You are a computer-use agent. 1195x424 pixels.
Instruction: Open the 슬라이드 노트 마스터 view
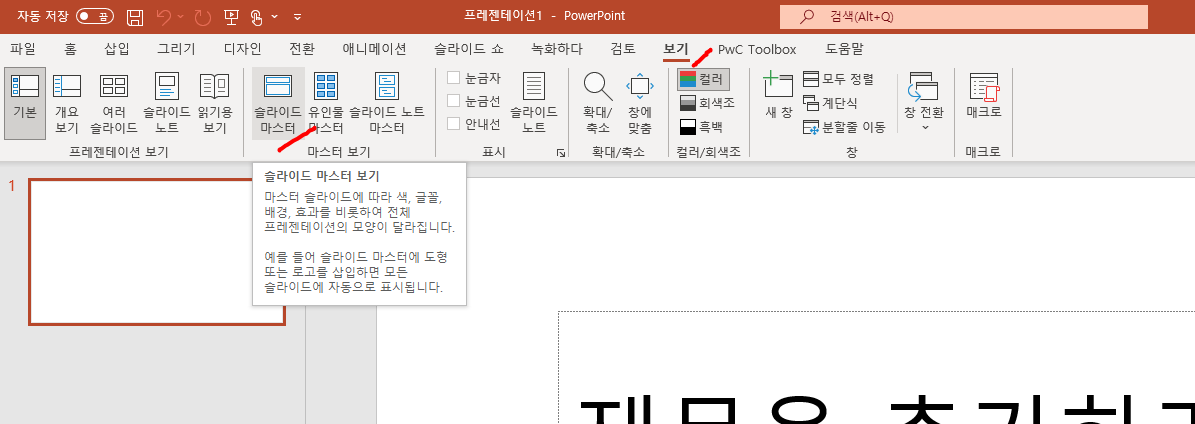[x=386, y=103]
